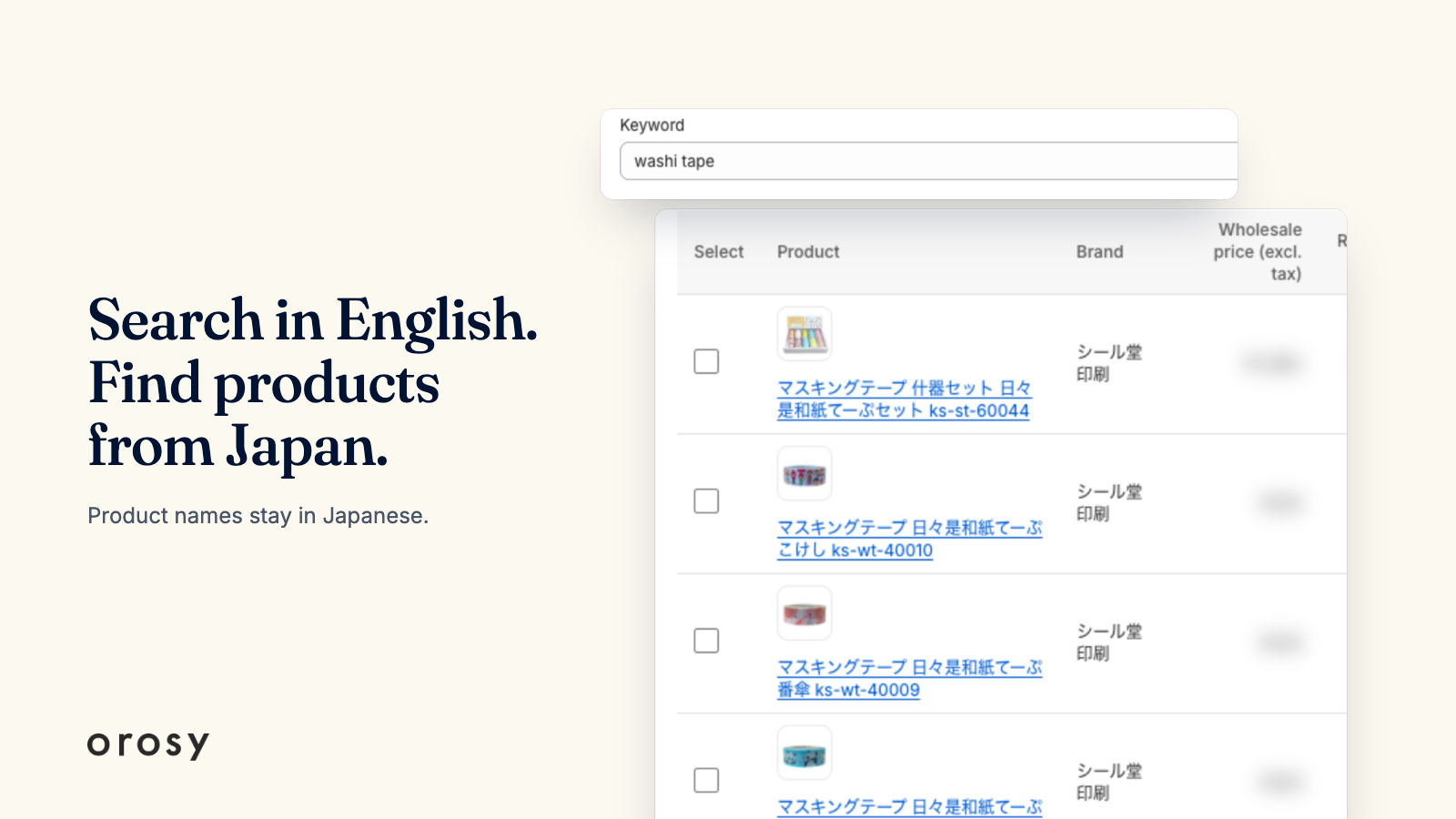Tick the checkbox for product ks-wt-40010
Image resolution: width=1456 pixels, height=819 pixels.
coord(706,500)
